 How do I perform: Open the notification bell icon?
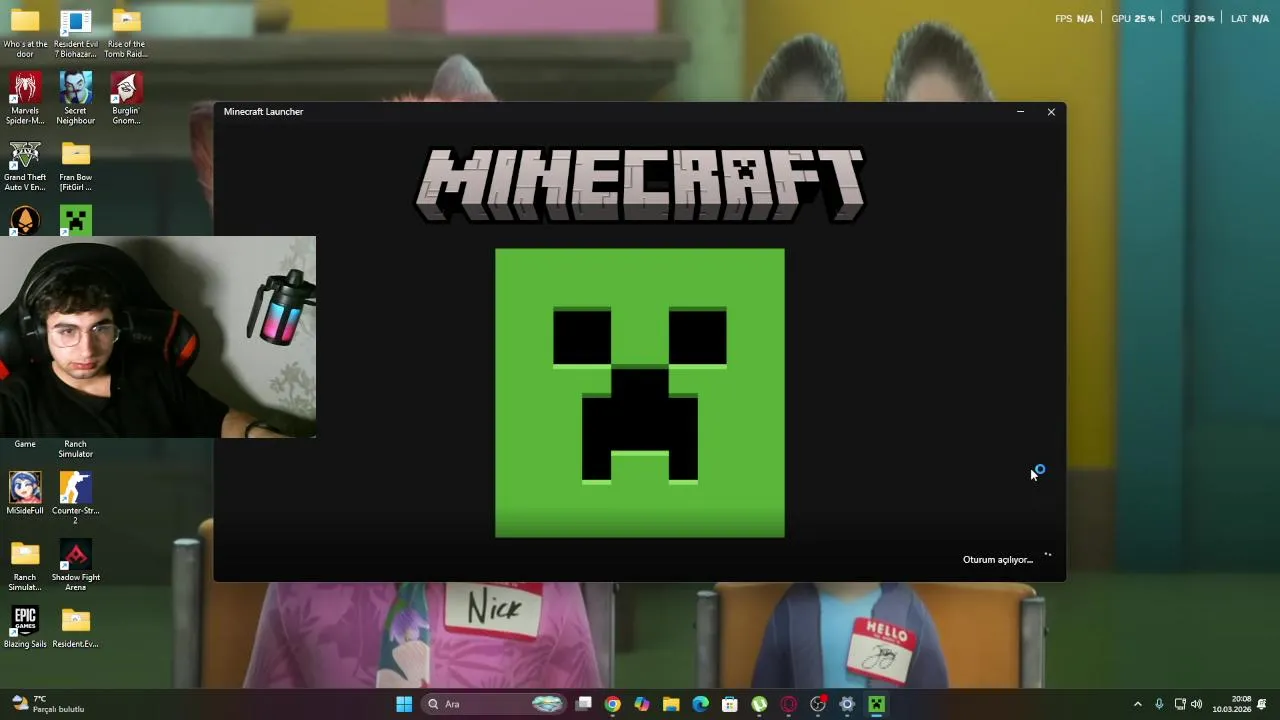tap(1262, 704)
